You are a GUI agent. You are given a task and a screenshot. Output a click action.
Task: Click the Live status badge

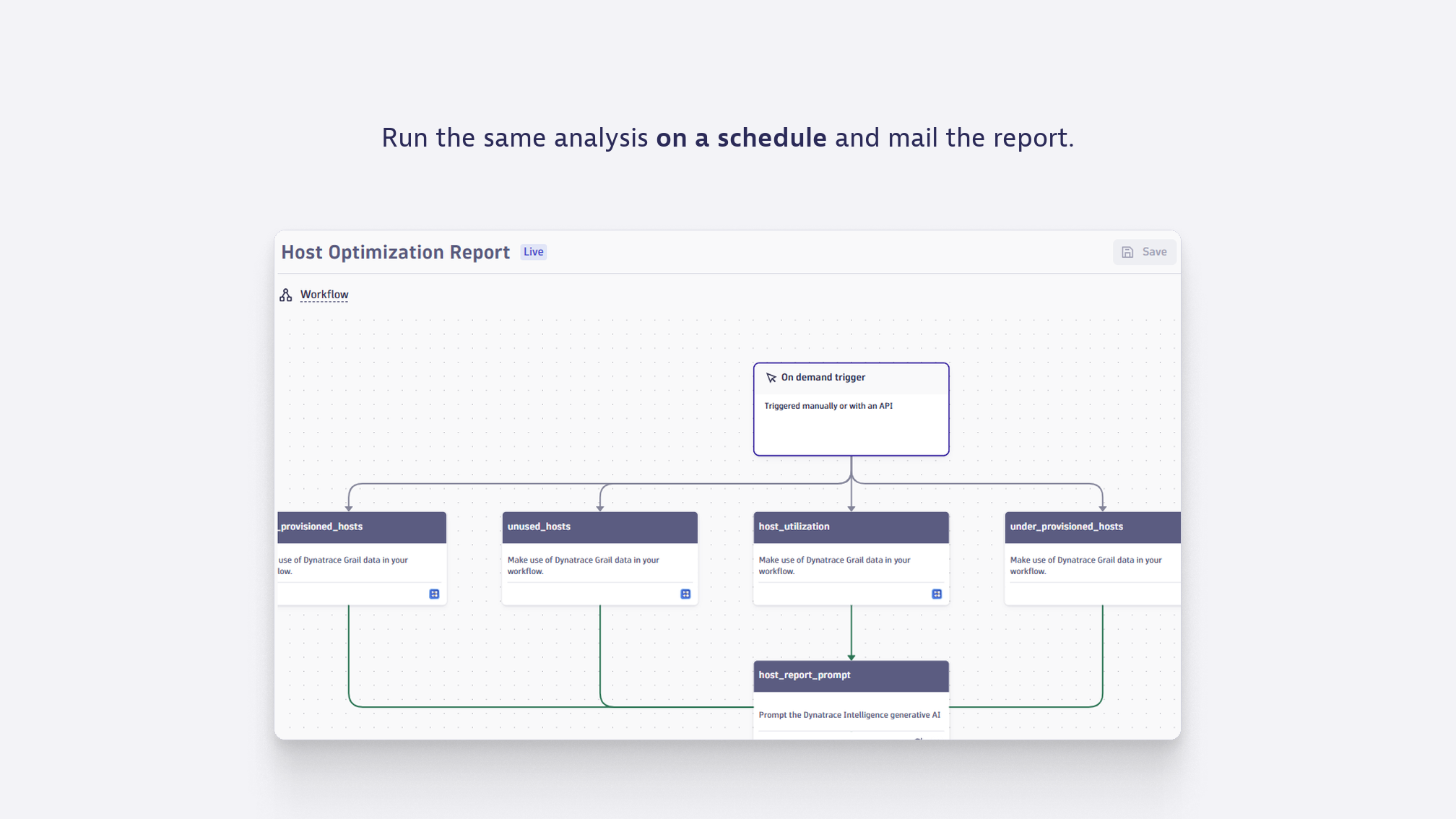(534, 252)
